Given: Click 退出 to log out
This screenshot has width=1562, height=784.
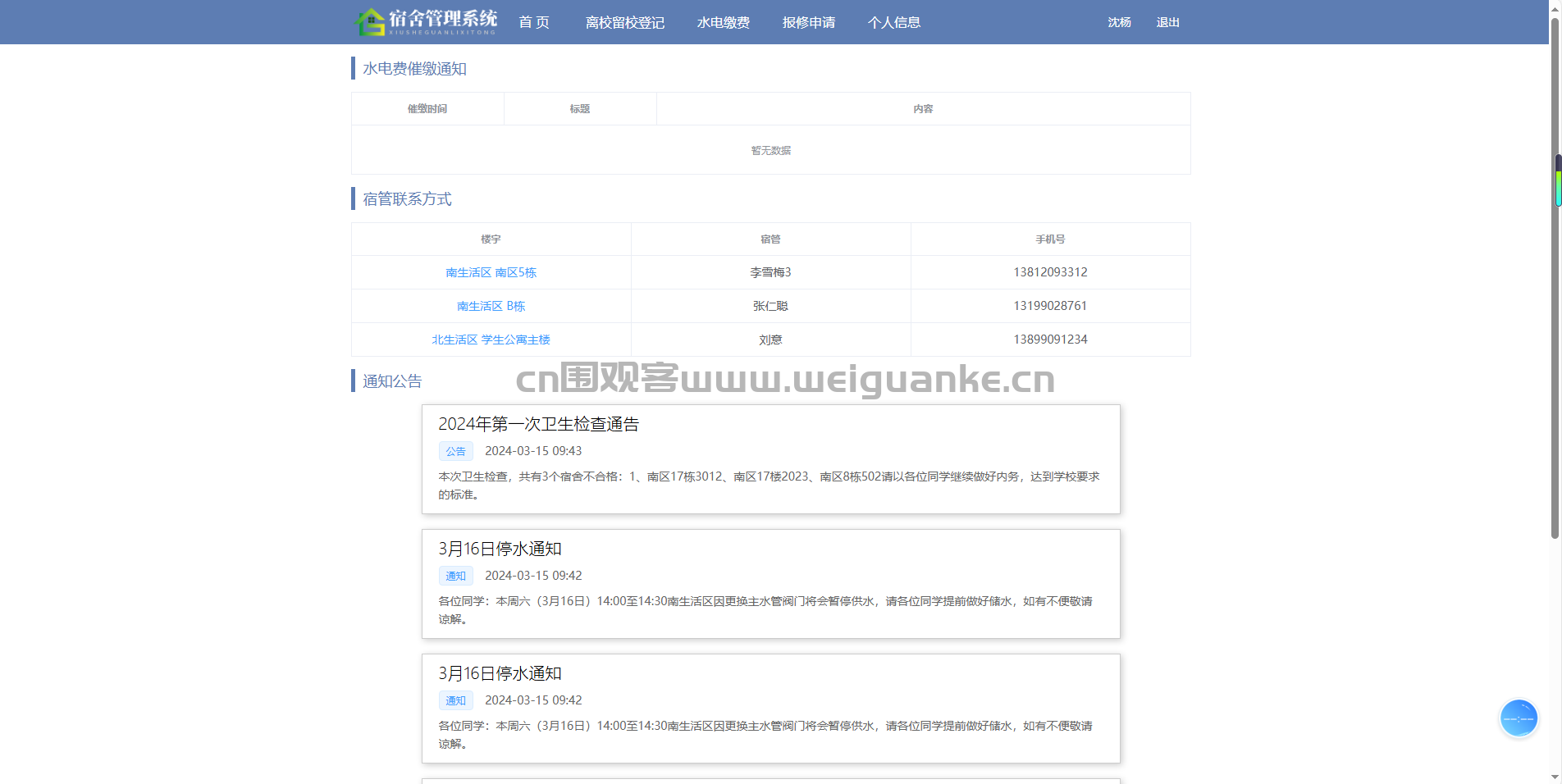Looking at the screenshot, I should point(1167,22).
